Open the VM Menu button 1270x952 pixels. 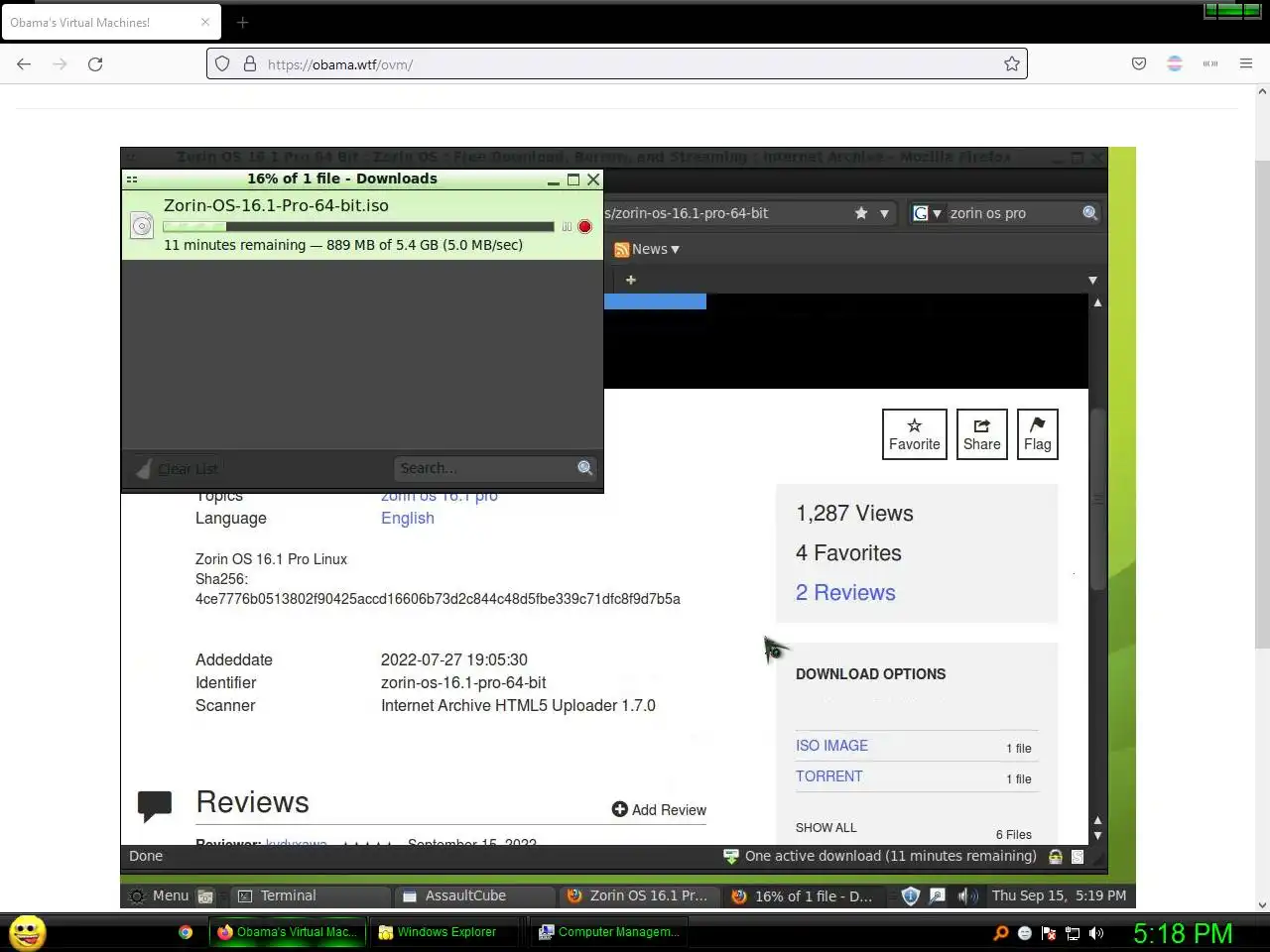point(159,895)
